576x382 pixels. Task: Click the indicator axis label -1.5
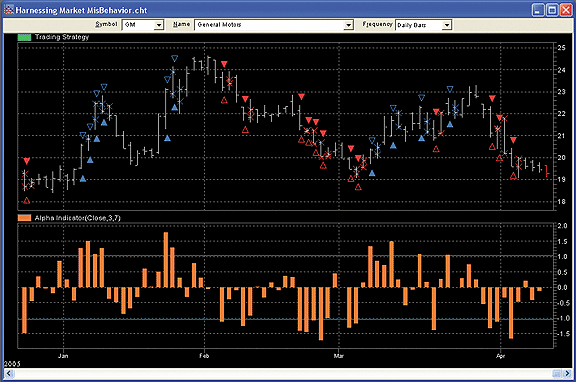coord(562,334)
